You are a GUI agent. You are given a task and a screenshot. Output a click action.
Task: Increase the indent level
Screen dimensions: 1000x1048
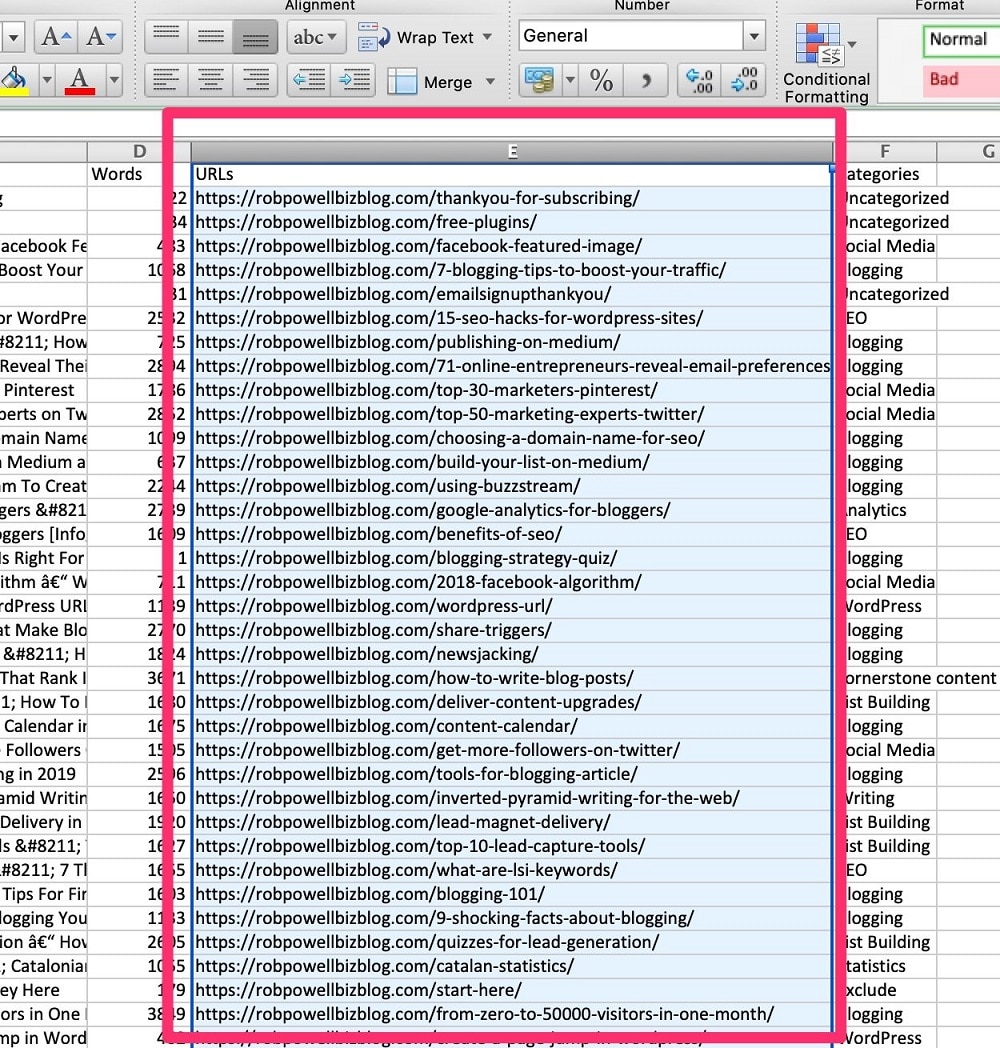(354, 81)
